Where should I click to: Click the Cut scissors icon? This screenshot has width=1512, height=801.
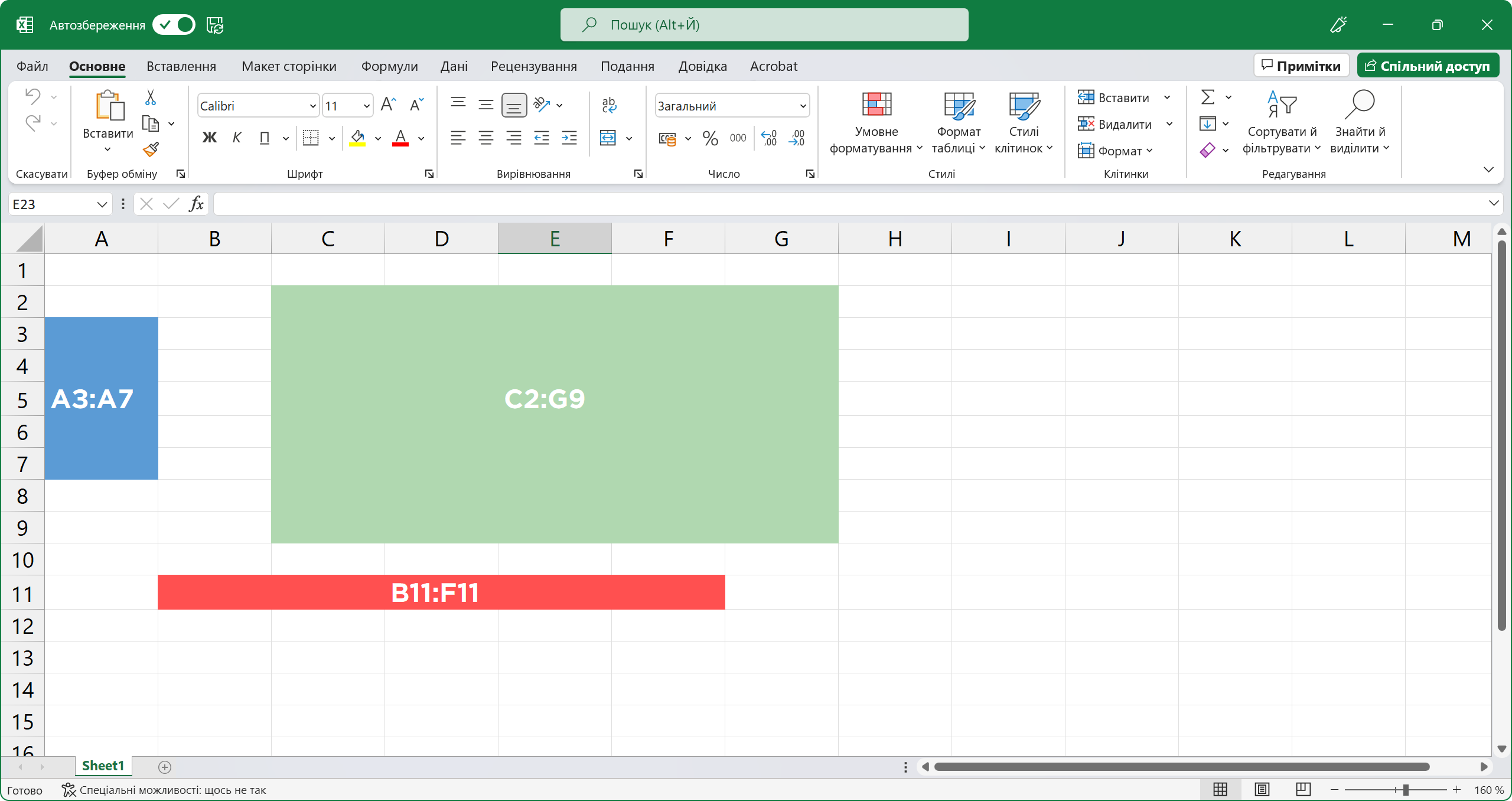coord(151,97)
